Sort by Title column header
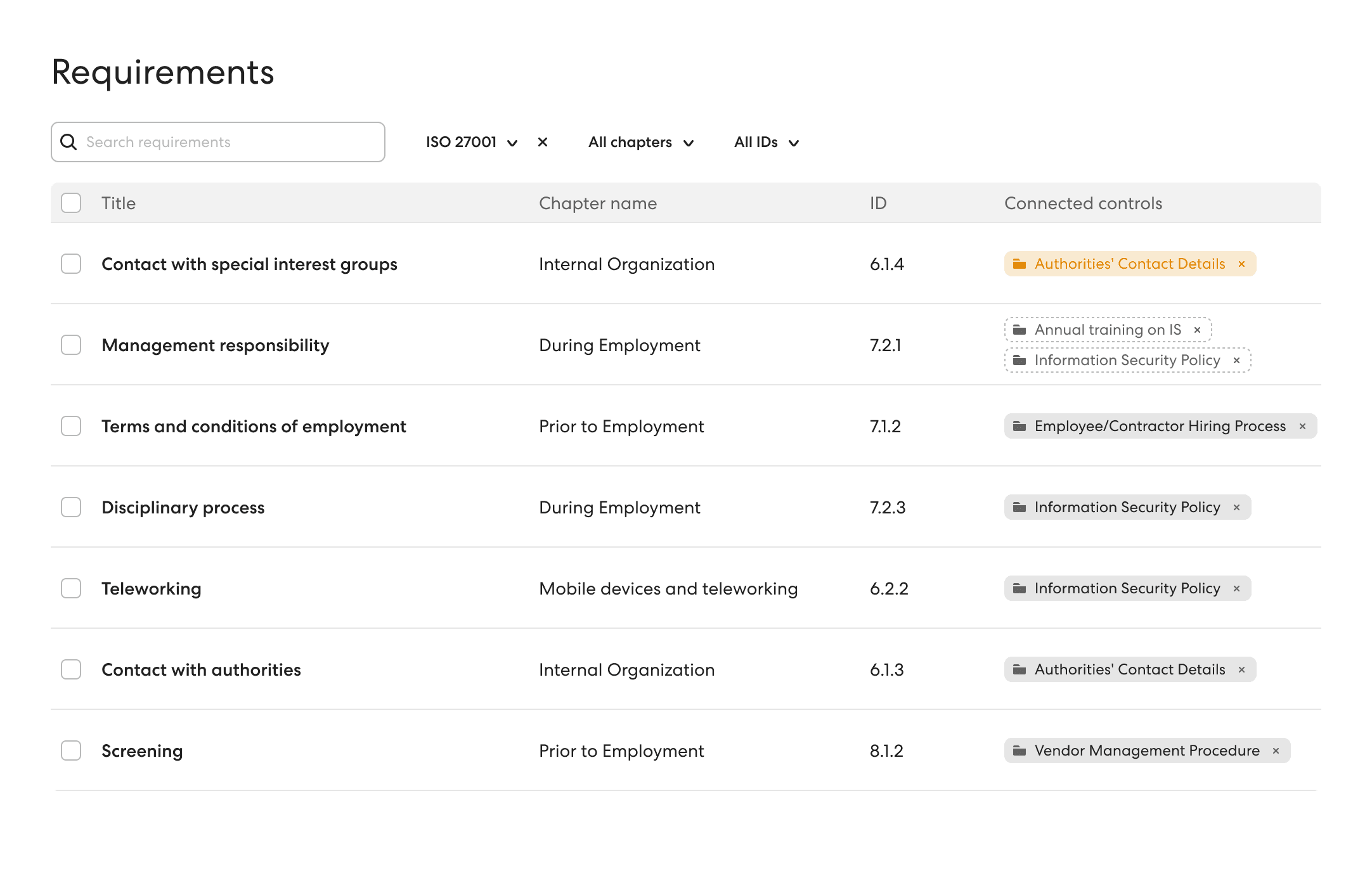The image size is (1372, 895). (x=119, y=203)
